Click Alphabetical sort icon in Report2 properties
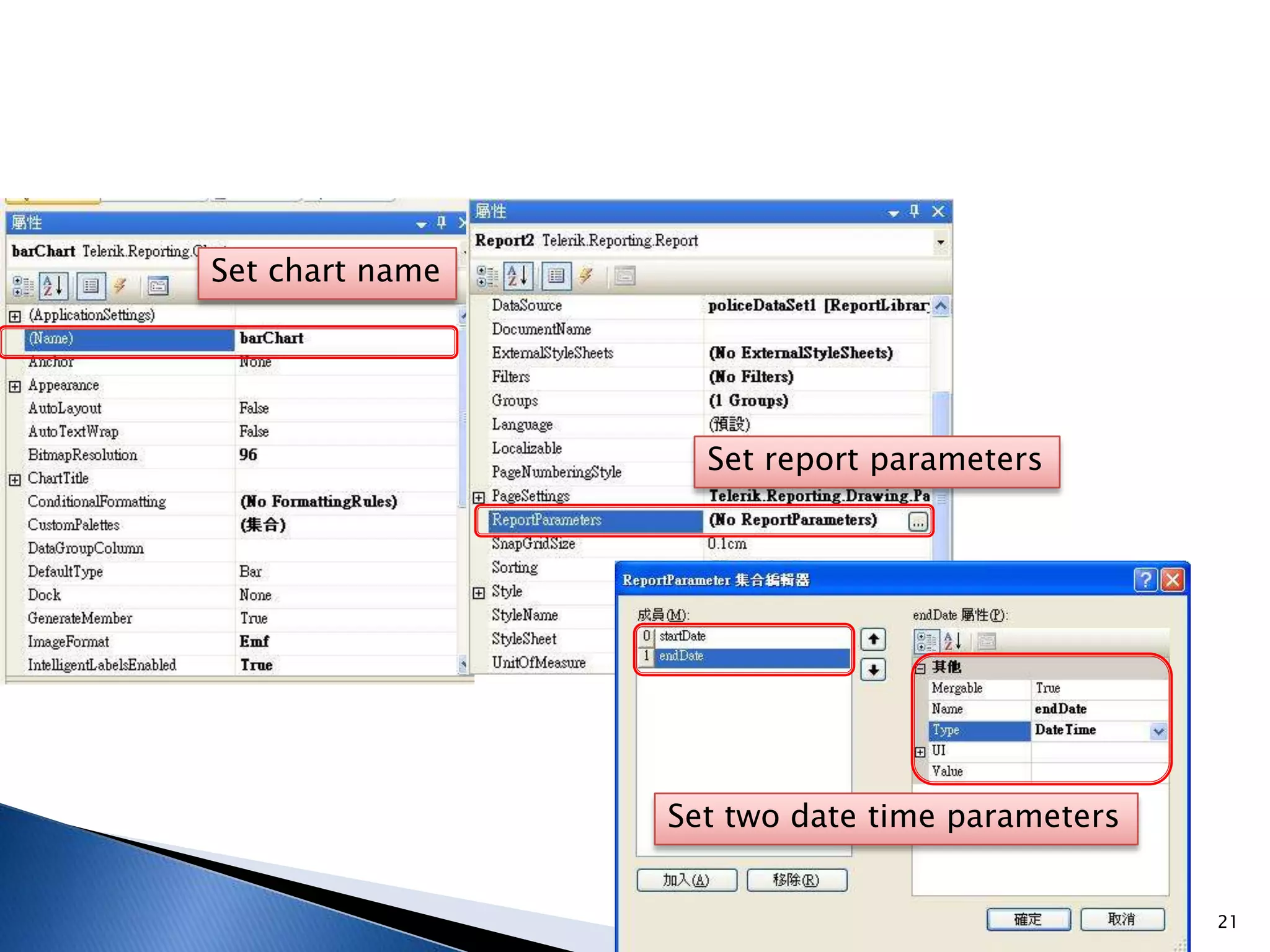Image resolution: width=1270 pixels, height=952 pixels. point(517,276)
